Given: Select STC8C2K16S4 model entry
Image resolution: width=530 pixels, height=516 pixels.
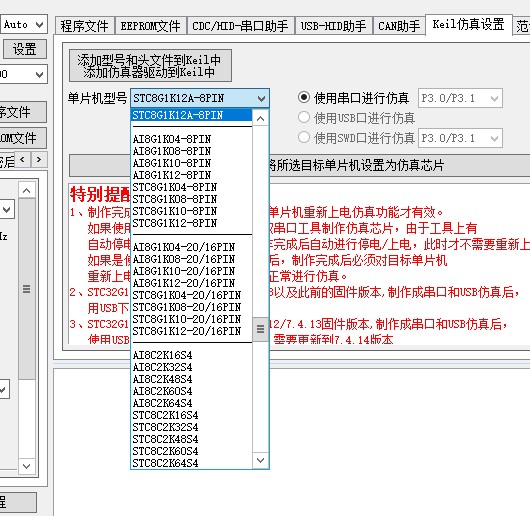Looking at the screenshot, I should 191,415.
